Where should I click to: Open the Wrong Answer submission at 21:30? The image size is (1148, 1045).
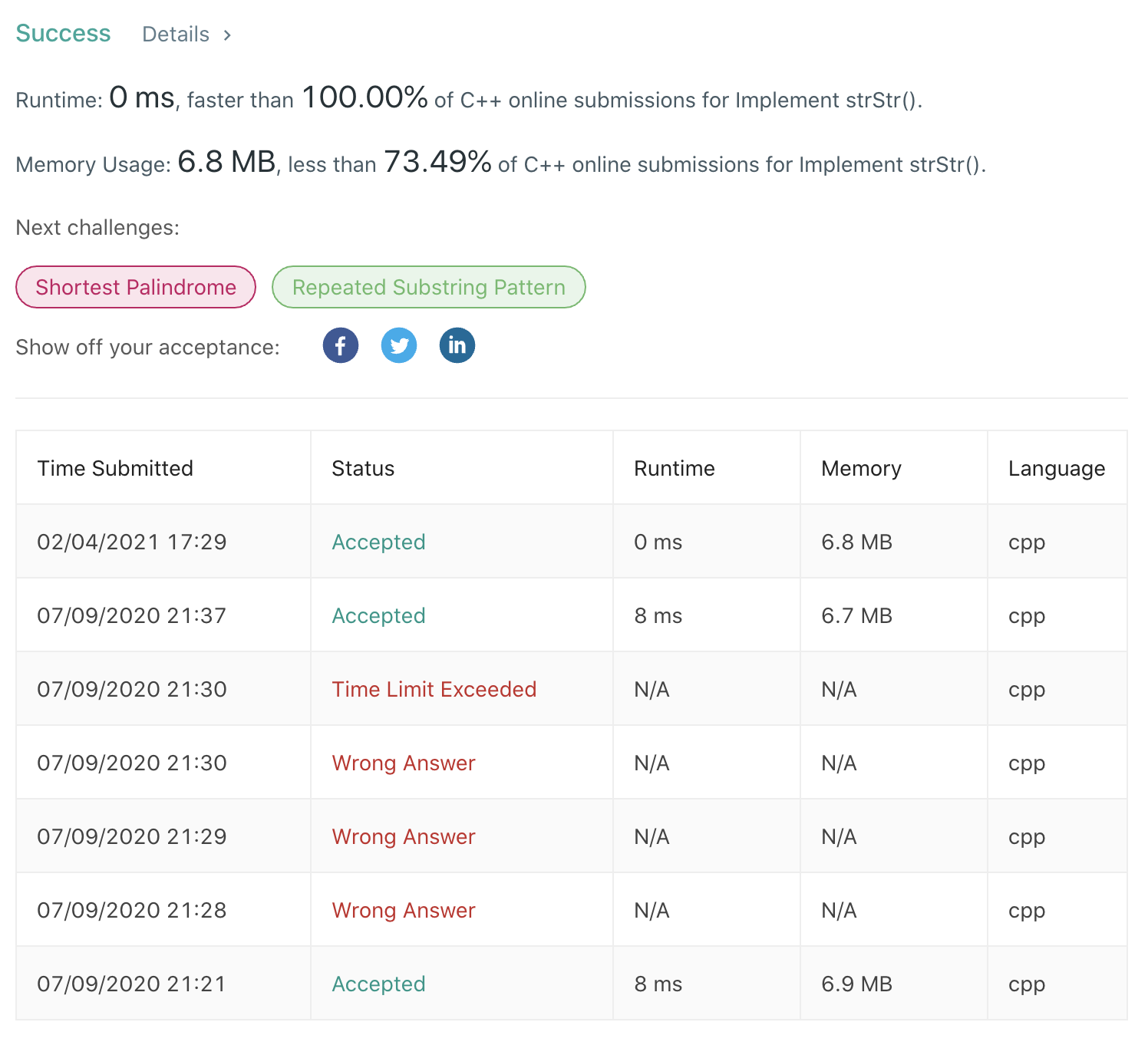403,763
